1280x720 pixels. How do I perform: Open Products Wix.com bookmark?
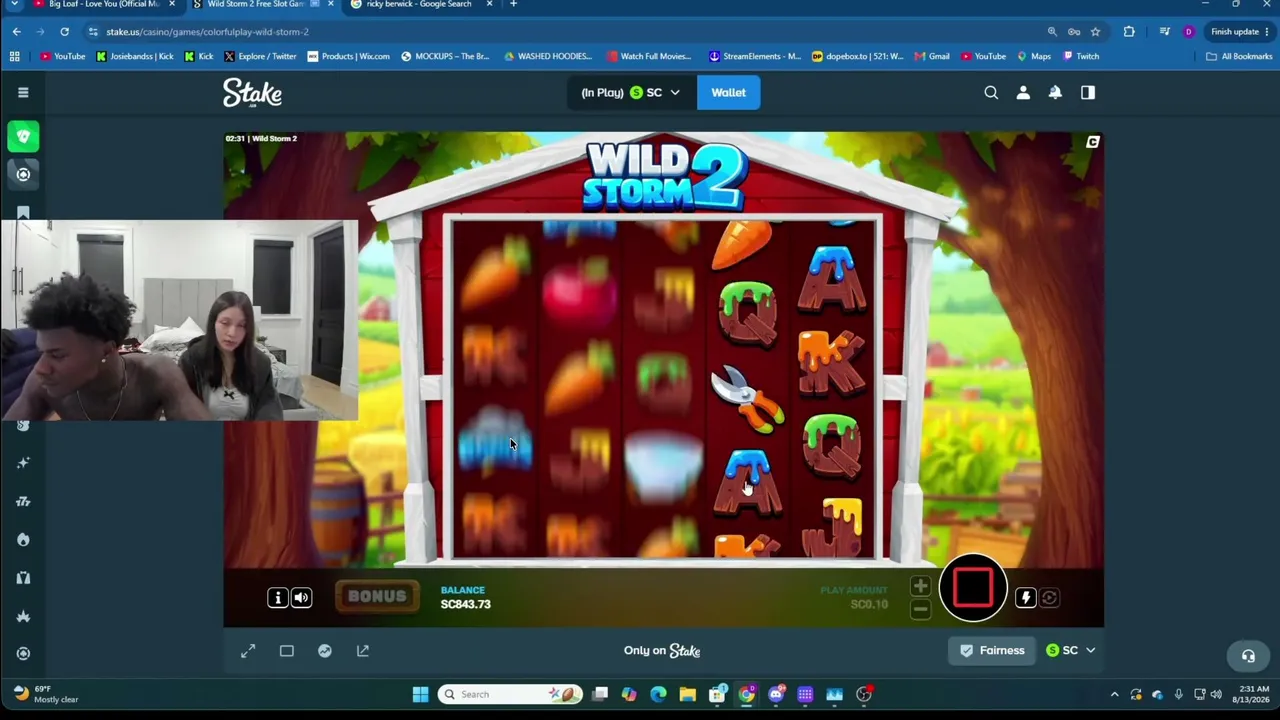349,57
